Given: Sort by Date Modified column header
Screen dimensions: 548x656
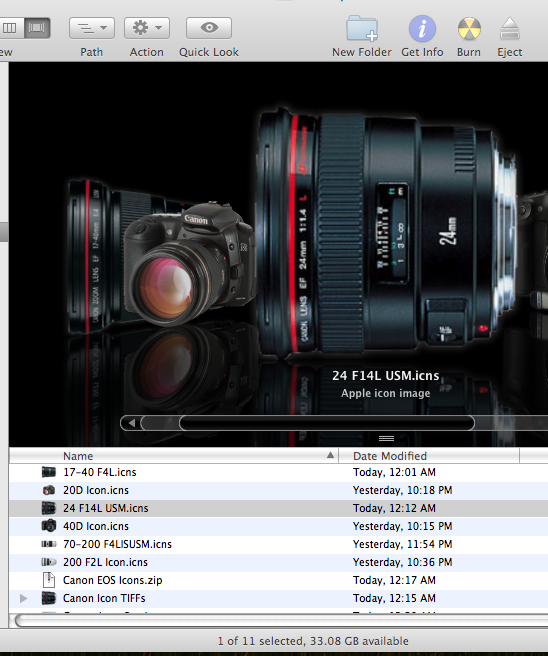Looking at the screenshot, I should 429,456.
